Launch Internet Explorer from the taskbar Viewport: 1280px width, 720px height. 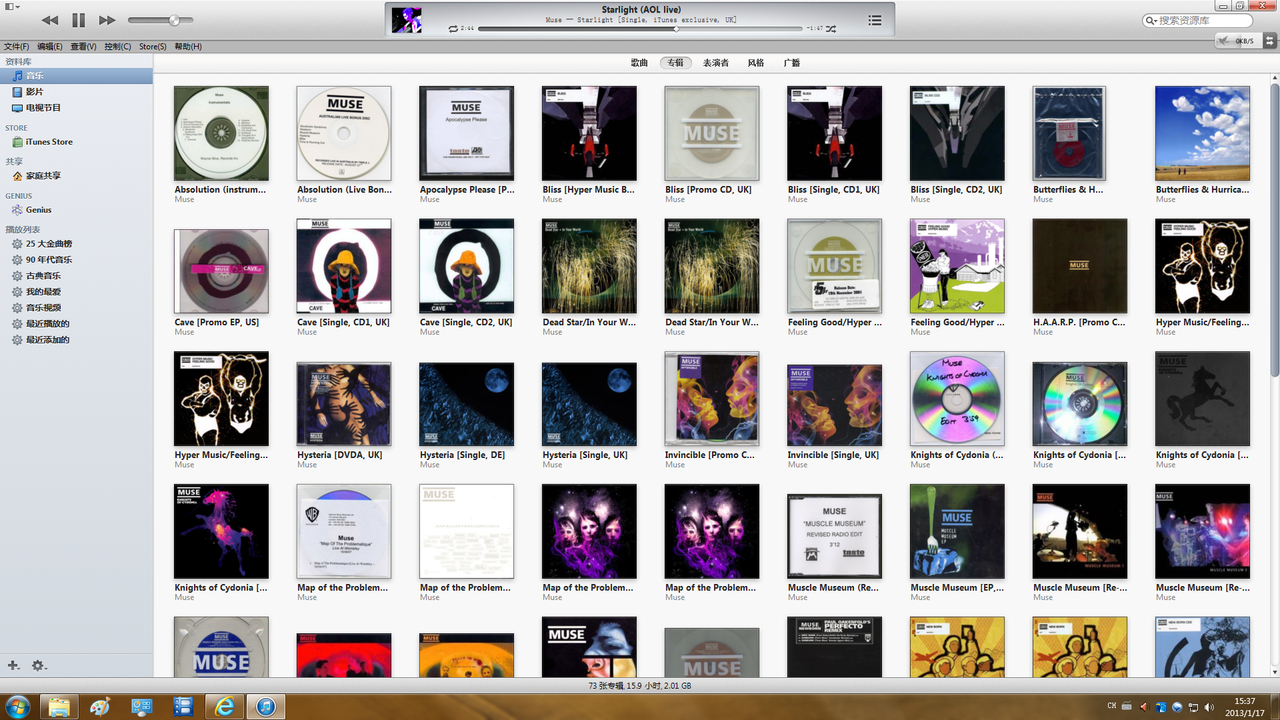(224, 707)
